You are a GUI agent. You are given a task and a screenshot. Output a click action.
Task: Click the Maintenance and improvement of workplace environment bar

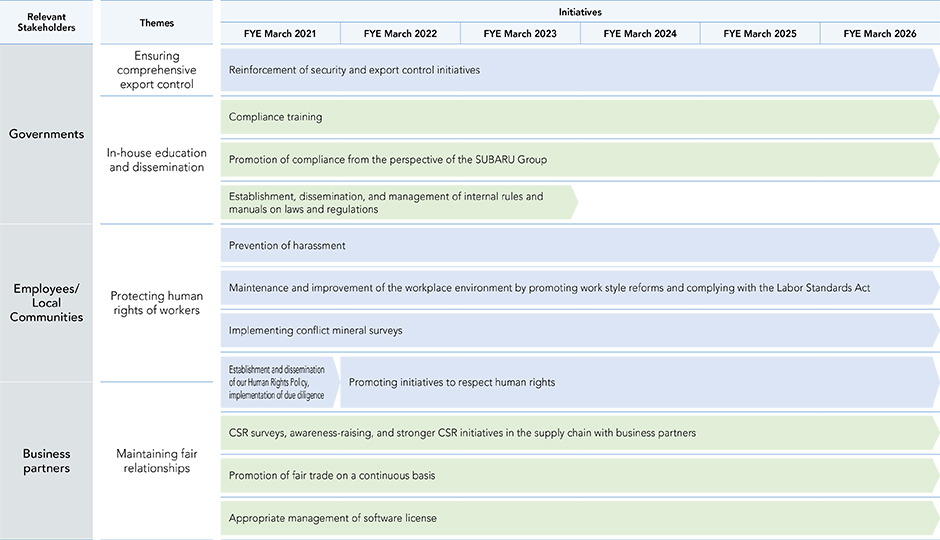tap(580, 288)
